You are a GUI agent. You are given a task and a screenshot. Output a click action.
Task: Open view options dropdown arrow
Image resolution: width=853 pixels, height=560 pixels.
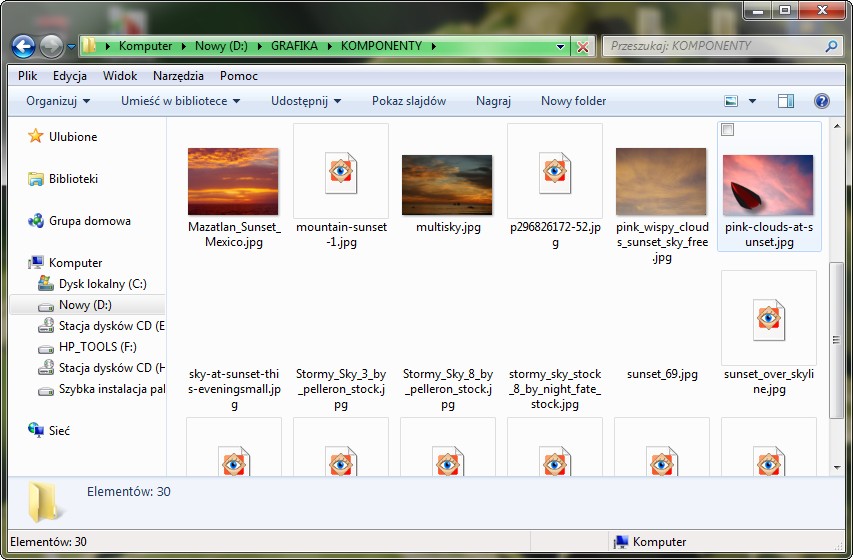(752, 101)
